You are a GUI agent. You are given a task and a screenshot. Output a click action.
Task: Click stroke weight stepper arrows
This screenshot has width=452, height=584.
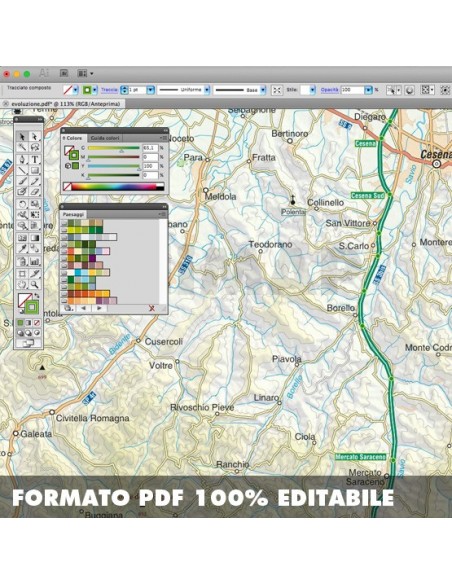[124, 90]
